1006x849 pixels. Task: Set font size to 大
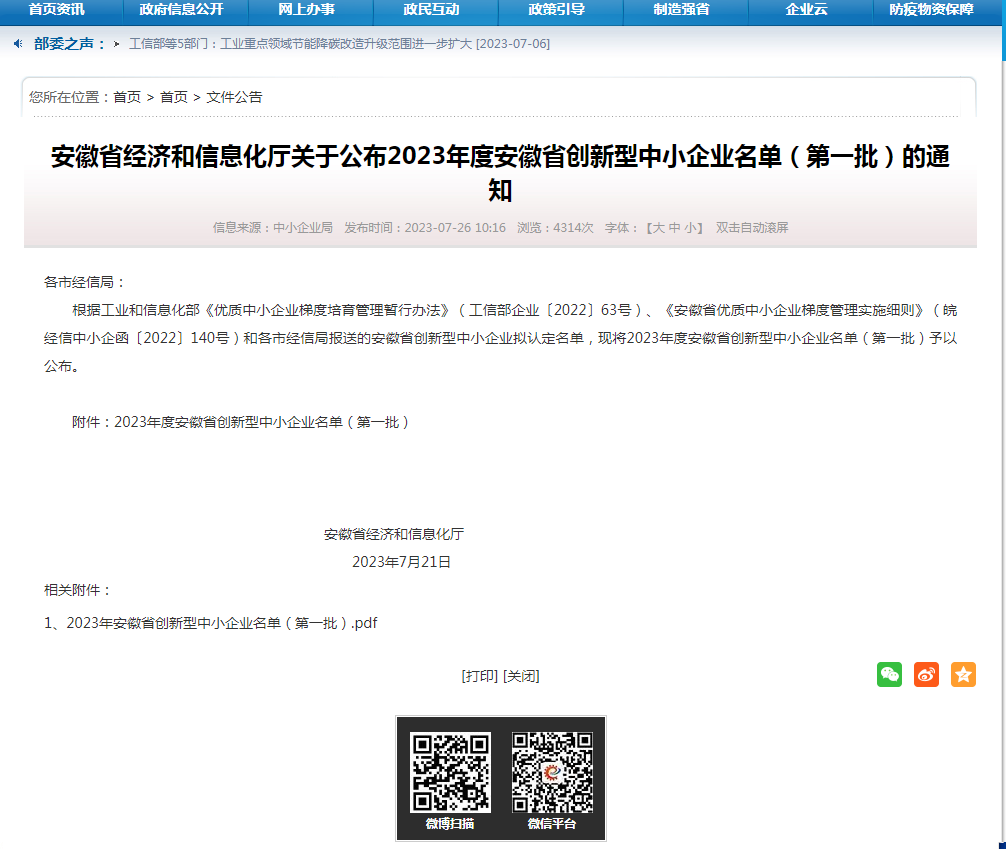pos(659,227)
